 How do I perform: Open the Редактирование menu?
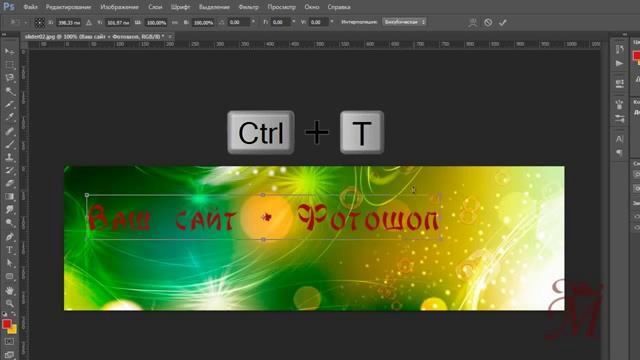pos(69,7)
